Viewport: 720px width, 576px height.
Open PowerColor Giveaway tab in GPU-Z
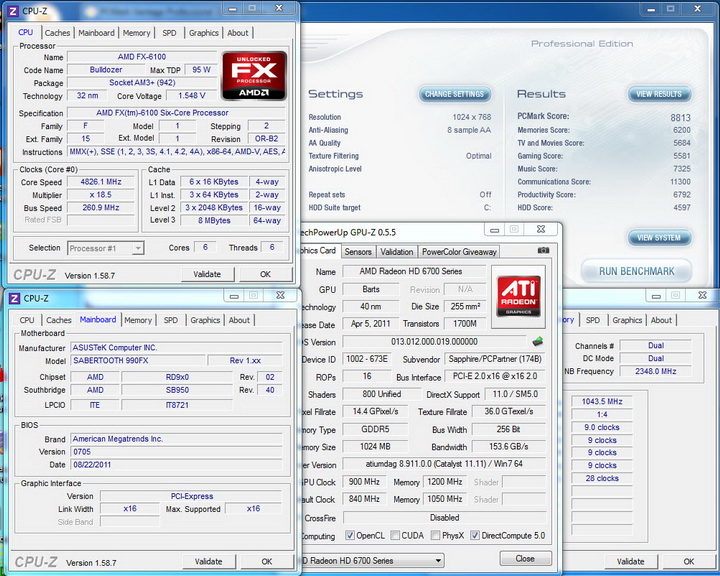click(x=459, y=252)
